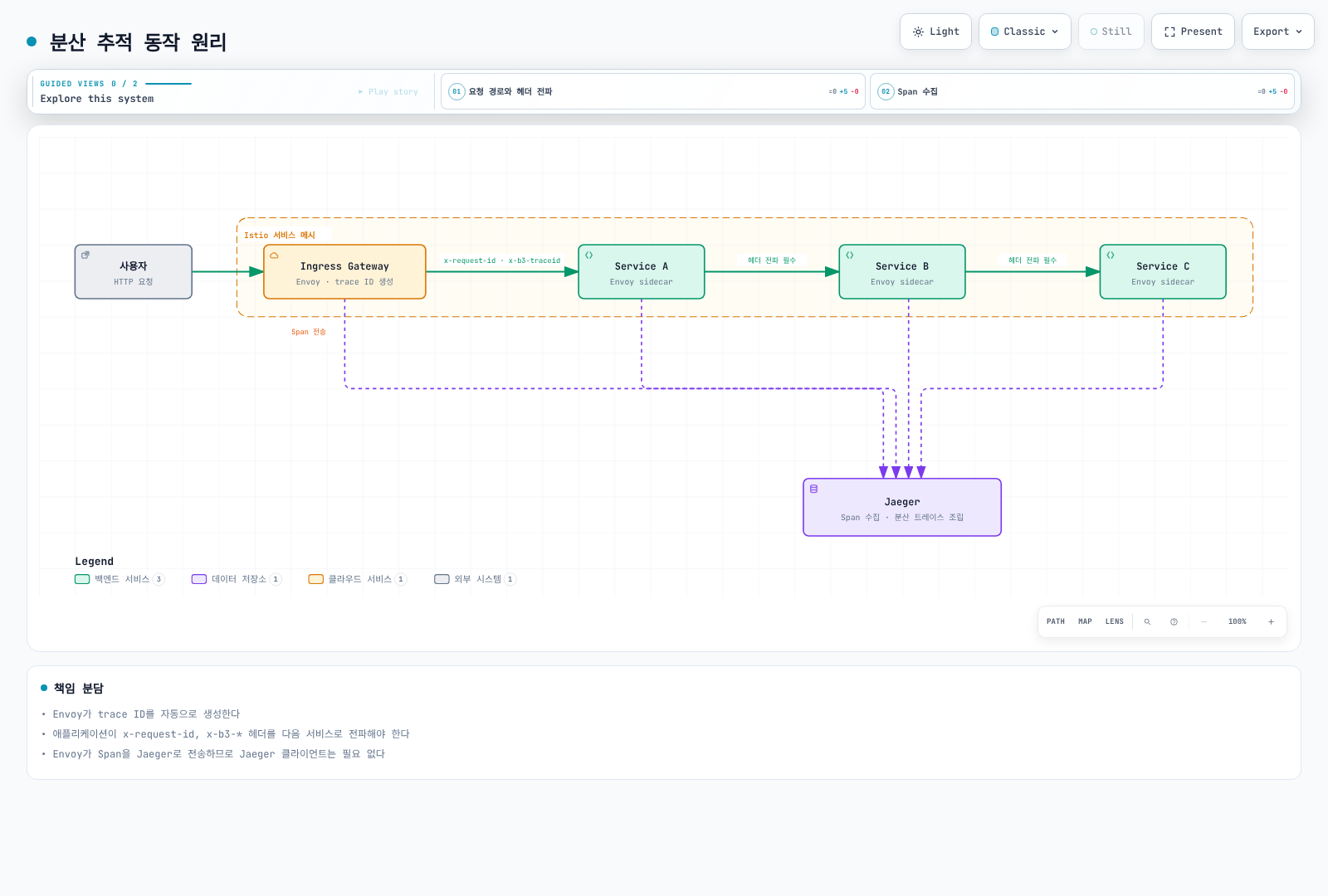Click the database icon on Jaeger node
Viewport: 1328px width, 896px height.
point(813,489)
